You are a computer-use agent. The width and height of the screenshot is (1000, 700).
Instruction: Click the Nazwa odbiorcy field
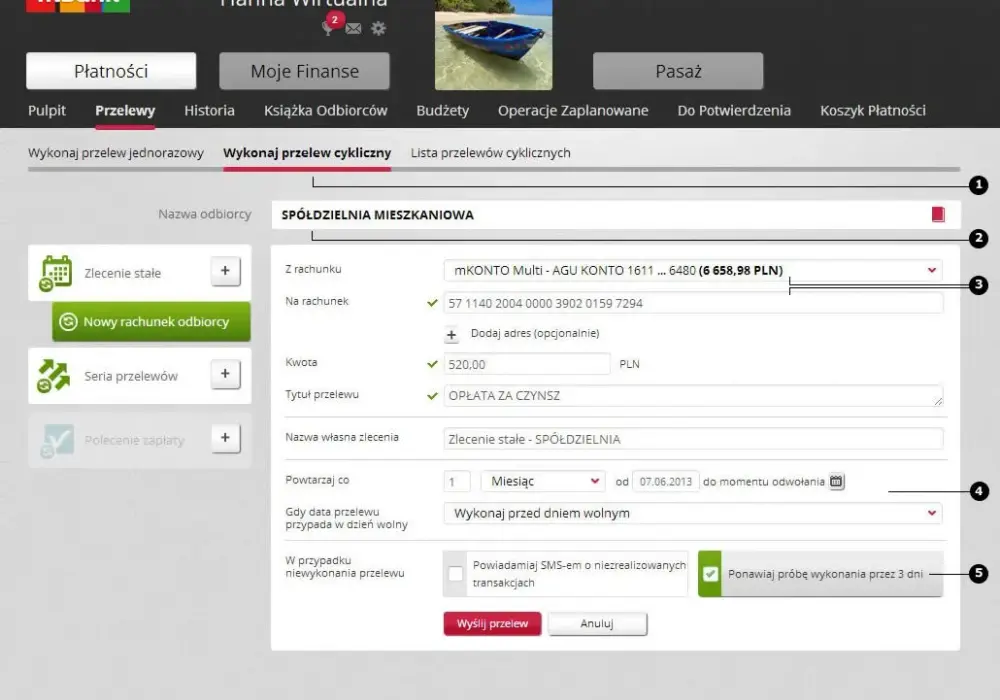(615, 215)
